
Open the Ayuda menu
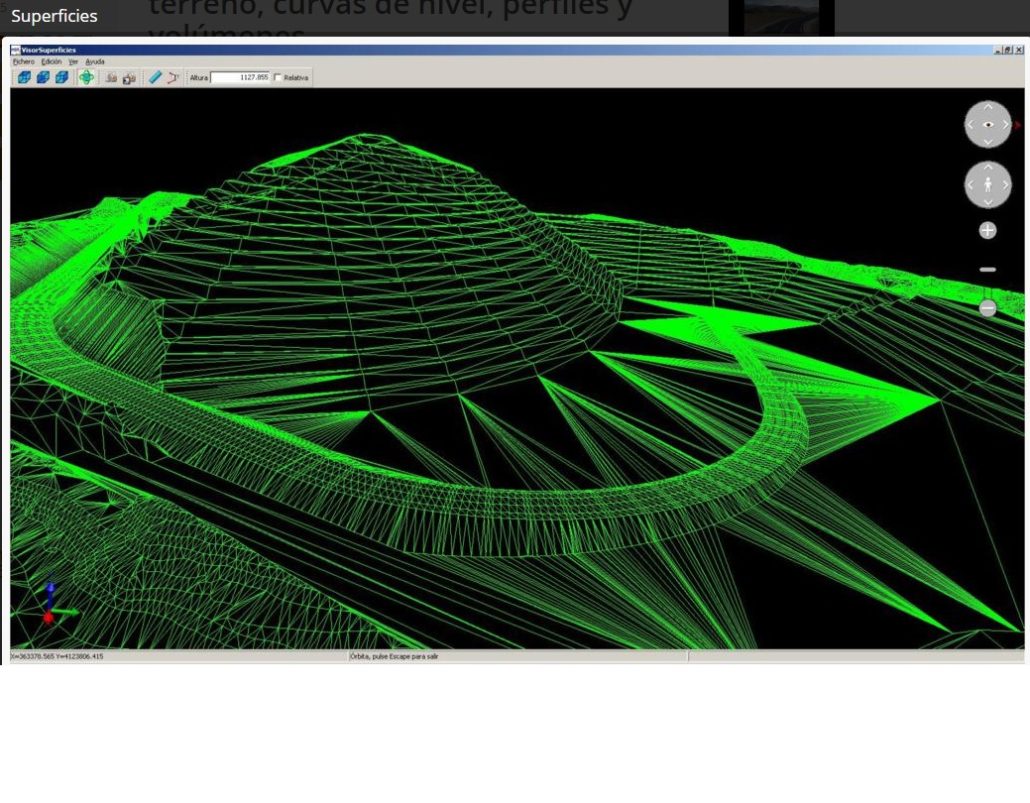95,62
